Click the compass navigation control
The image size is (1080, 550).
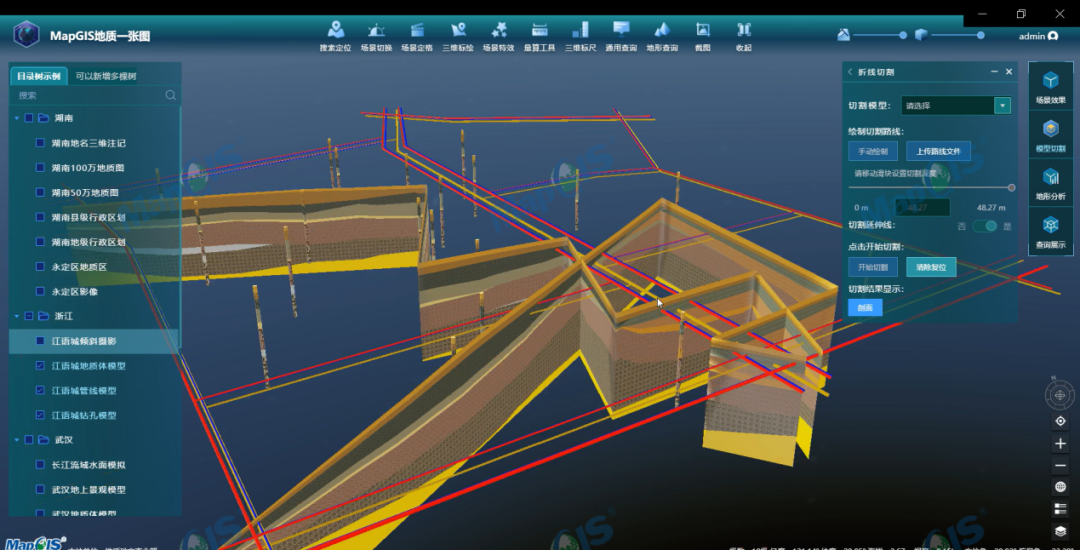[x=1060, y=395]
